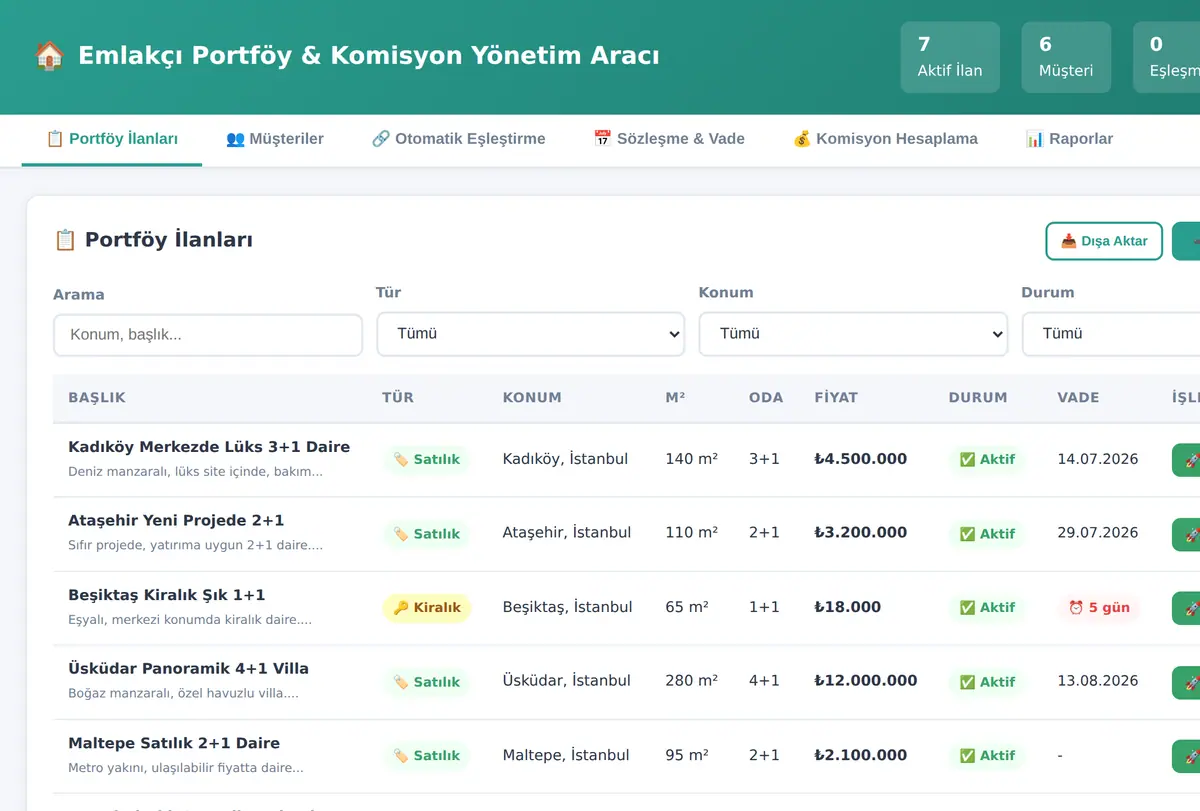Click the Dışa Aktar button

click(x=1104, y=241)
